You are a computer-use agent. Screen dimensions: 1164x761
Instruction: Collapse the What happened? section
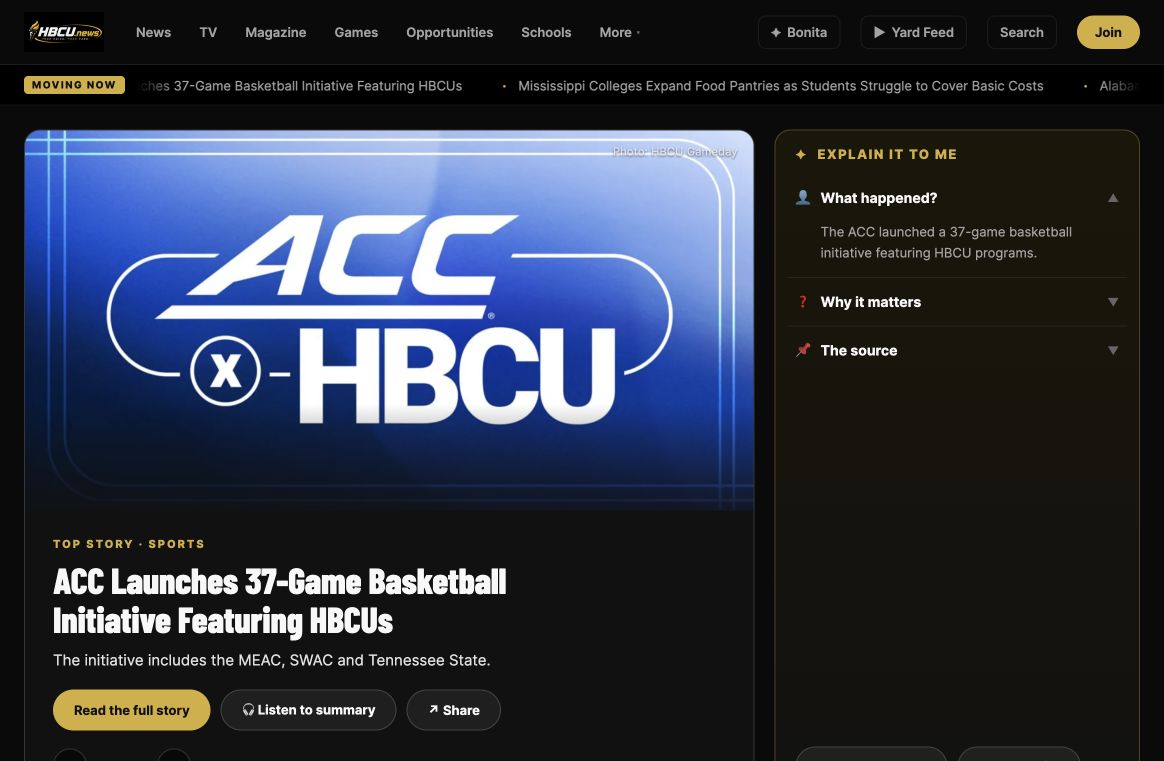coord(957,198)
